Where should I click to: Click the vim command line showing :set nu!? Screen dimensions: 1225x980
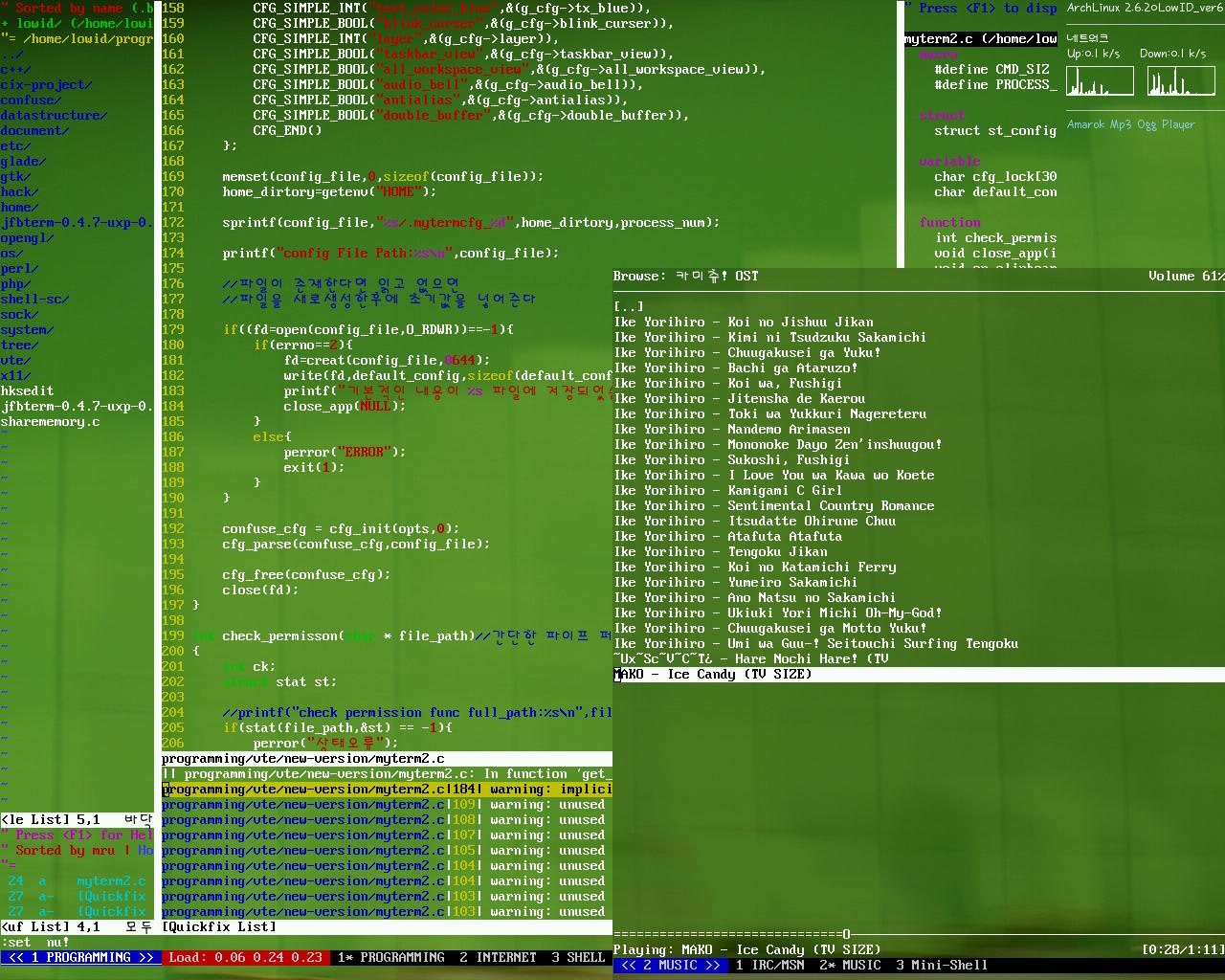35,943
